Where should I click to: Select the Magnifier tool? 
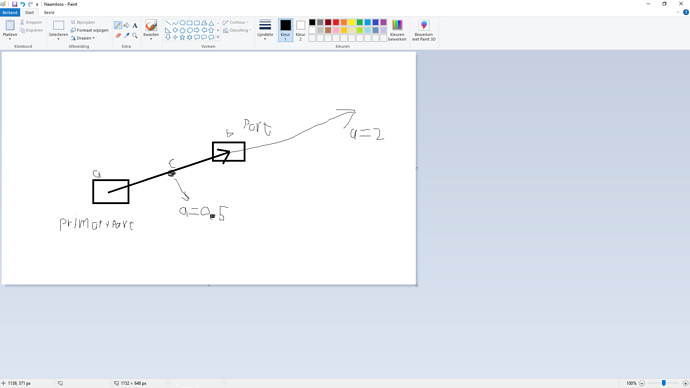(135, 35)
